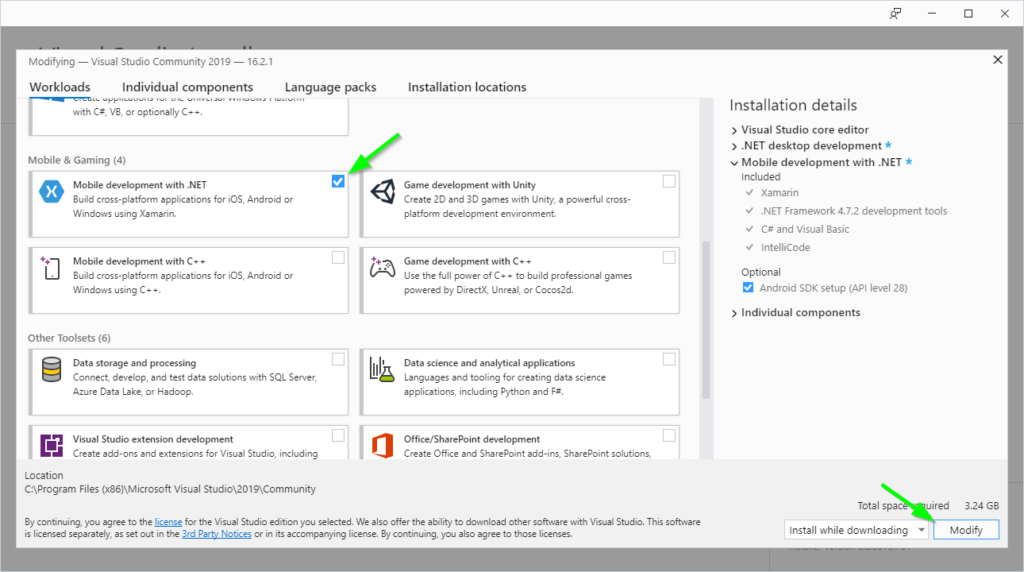Check Office/SharePoint development workload
The height and width of the screenshot is (572, 1024).
tap(669, 436)
